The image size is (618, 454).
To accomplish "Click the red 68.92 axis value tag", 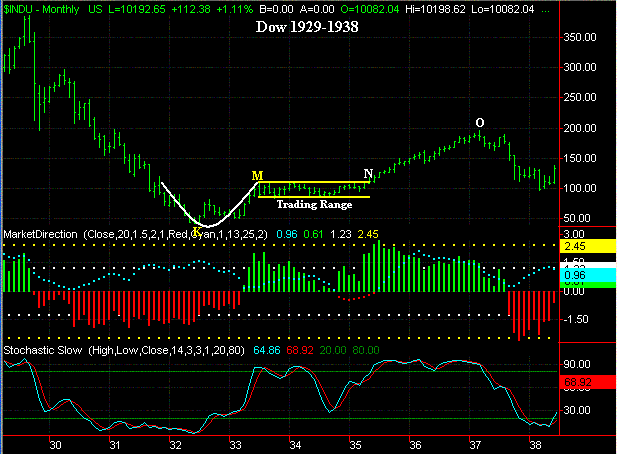I will pyautogui.click(x=588, y=382).
